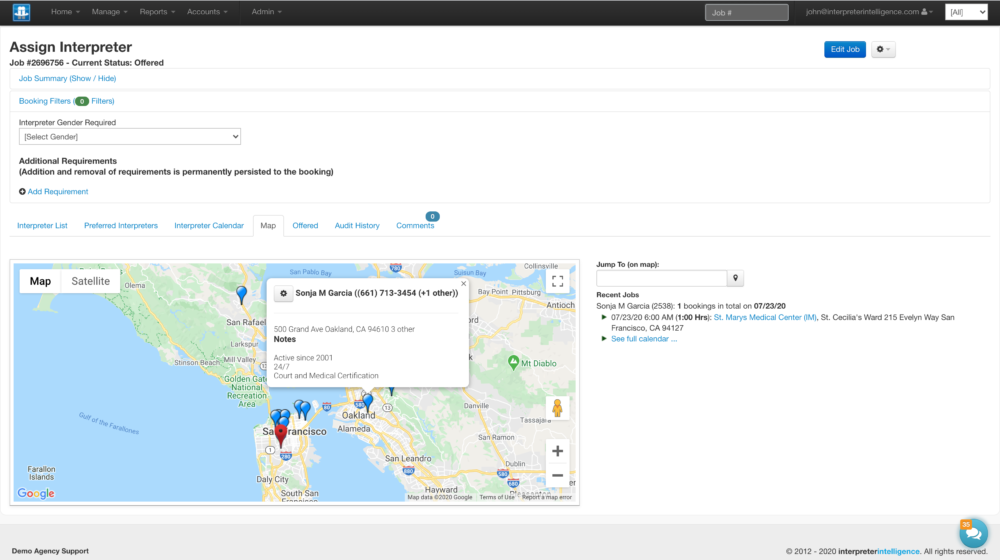
Task: Switch to the Preferred Interpreters tab
Action: coord(121,226)
